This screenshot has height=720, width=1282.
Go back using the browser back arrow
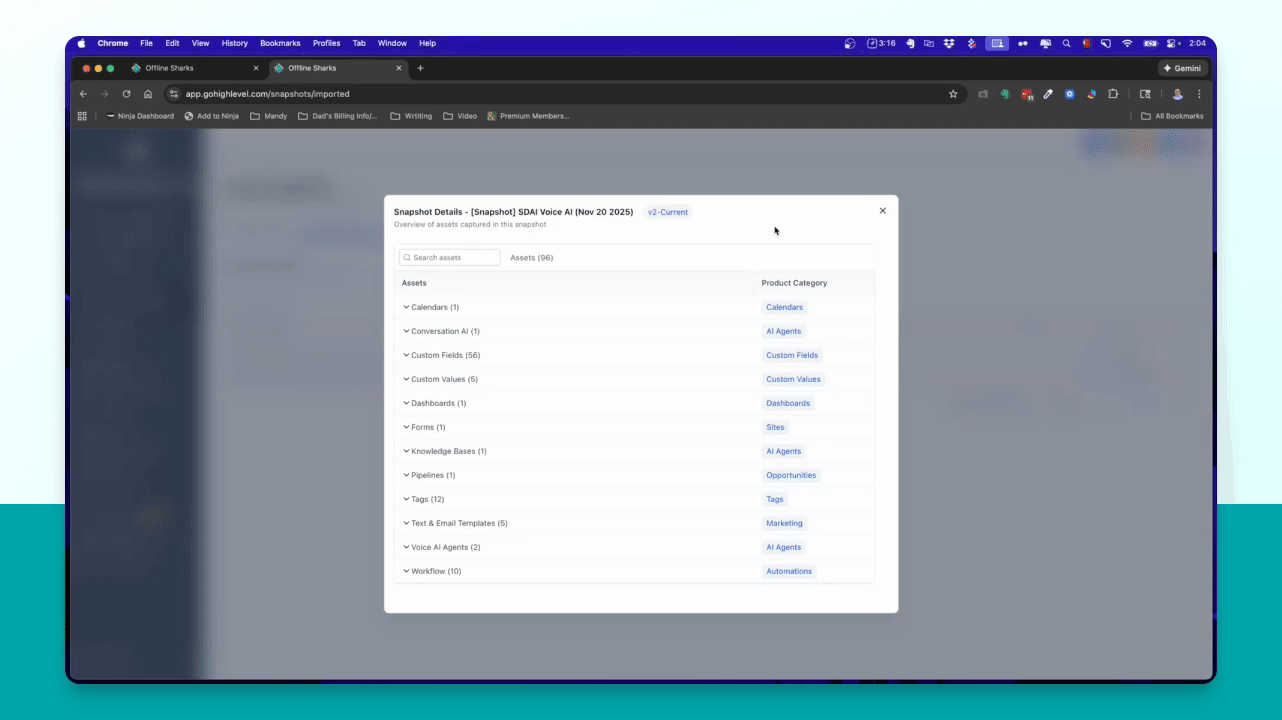pos(83,94)
